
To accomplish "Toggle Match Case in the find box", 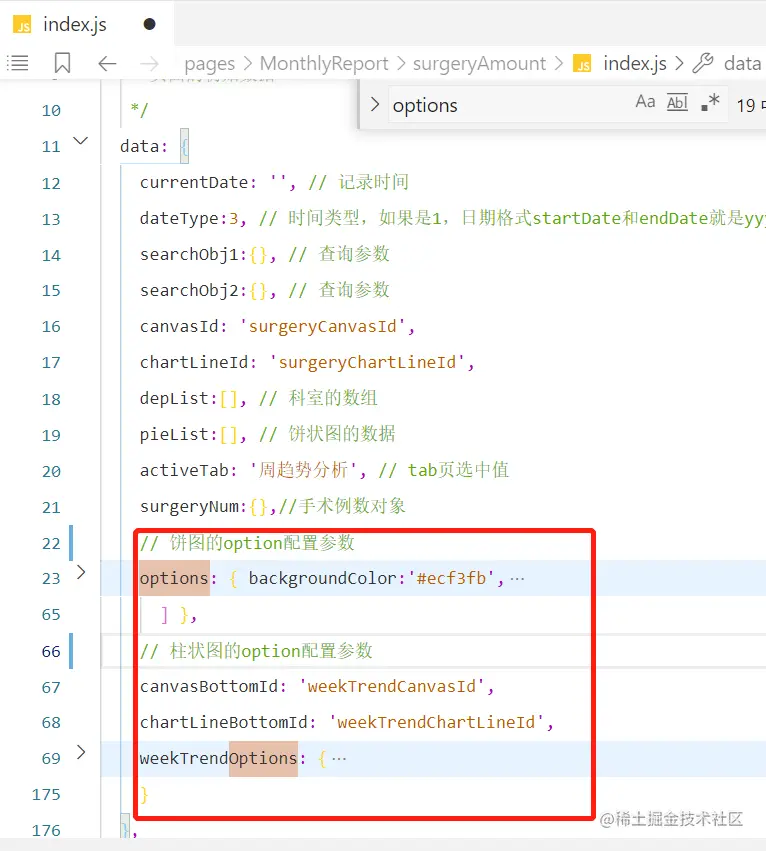I will point(645,102).
